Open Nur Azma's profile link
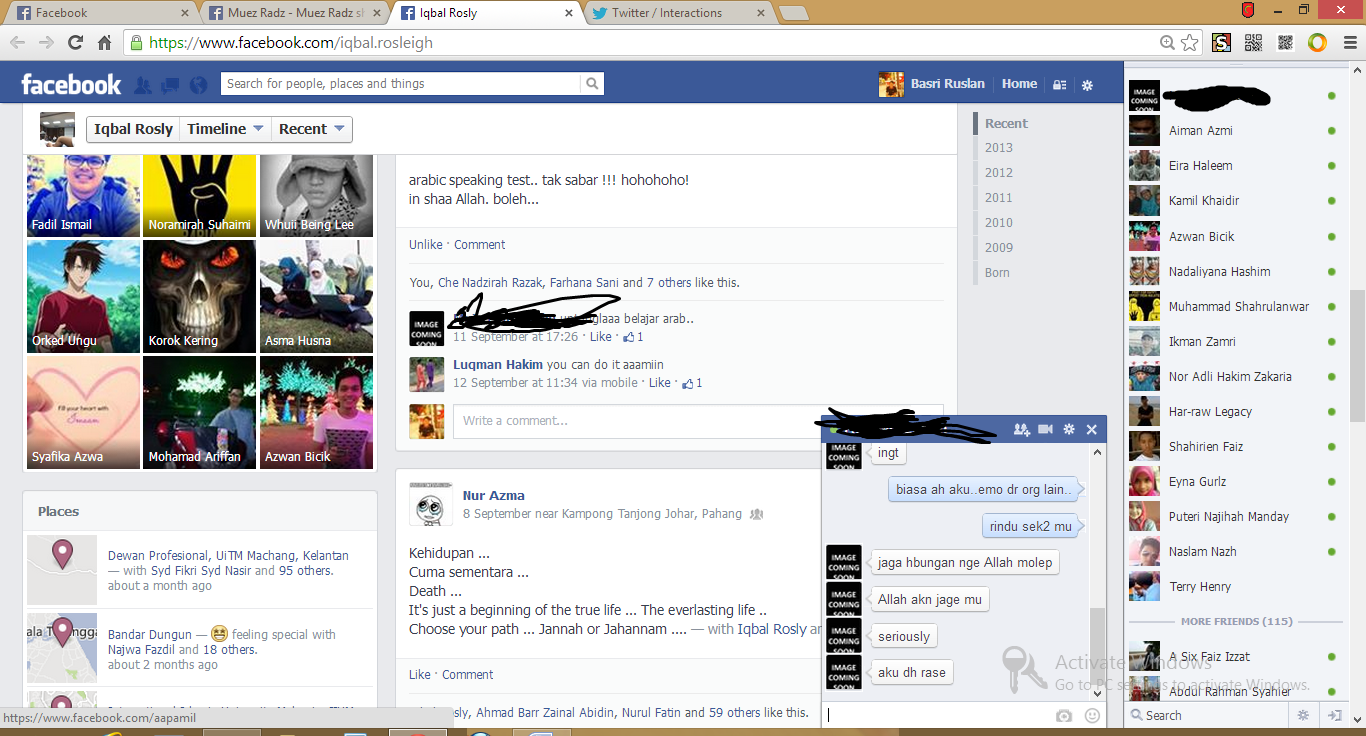This screenshot has width=1366, height=736. coord(493,496)
